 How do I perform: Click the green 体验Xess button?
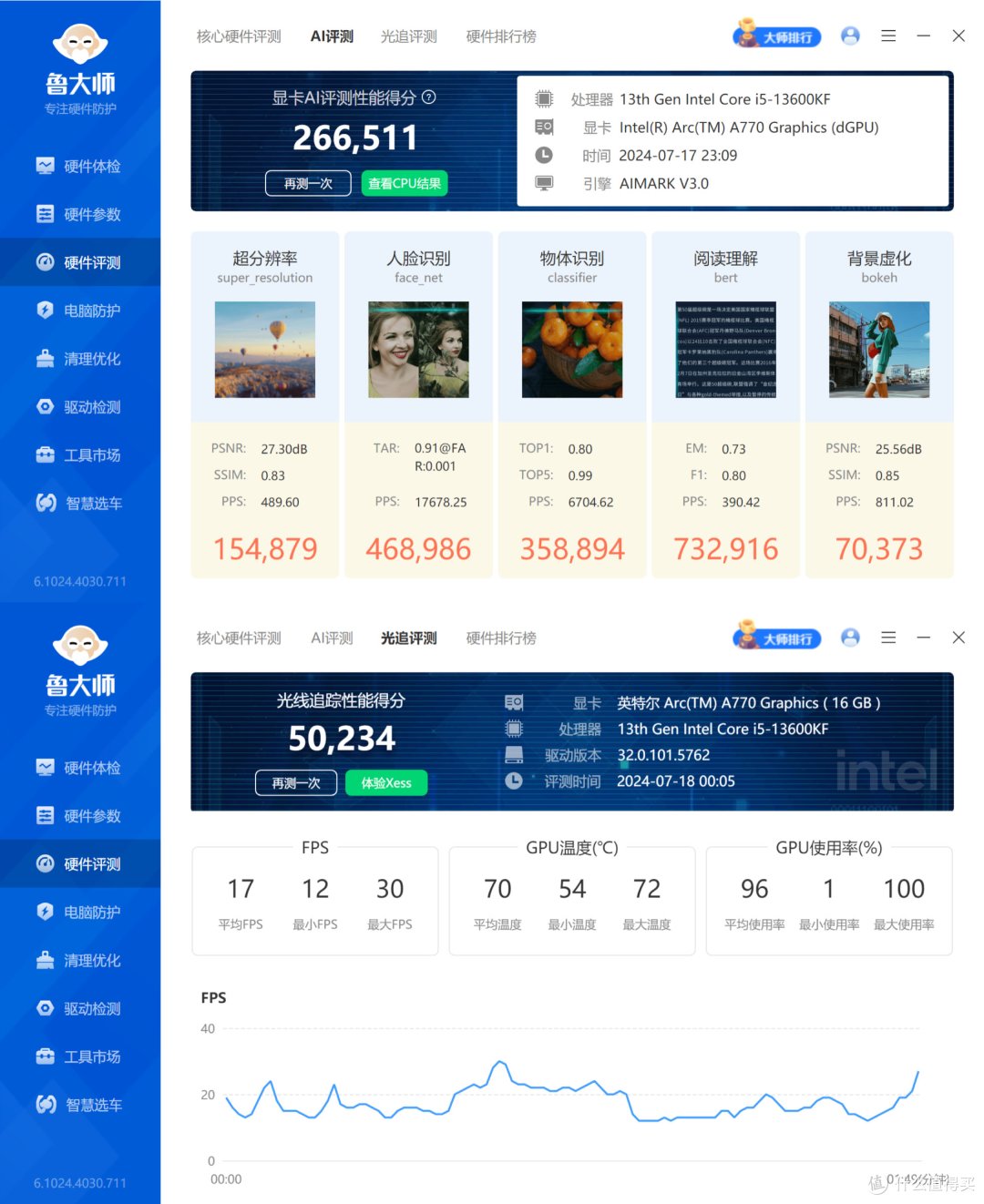coord(386,782)
